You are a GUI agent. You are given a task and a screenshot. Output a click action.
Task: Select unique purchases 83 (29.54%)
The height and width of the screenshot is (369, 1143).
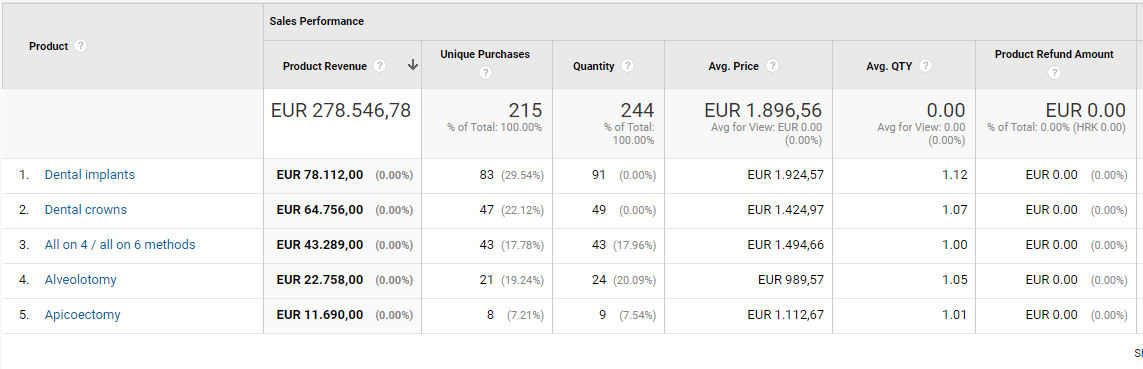(511, 175)
